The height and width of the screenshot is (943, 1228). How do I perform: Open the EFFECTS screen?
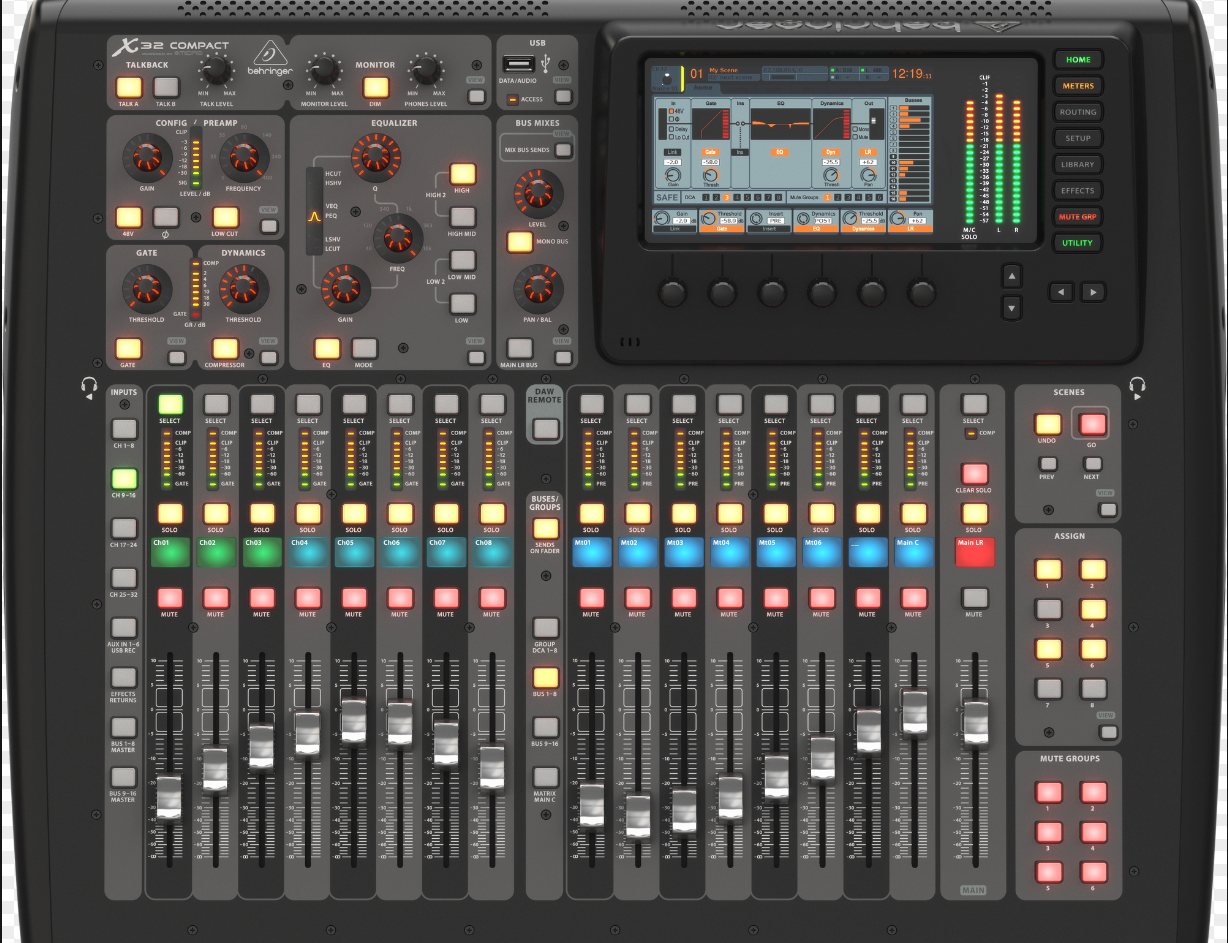click(x=1078, y=190)
